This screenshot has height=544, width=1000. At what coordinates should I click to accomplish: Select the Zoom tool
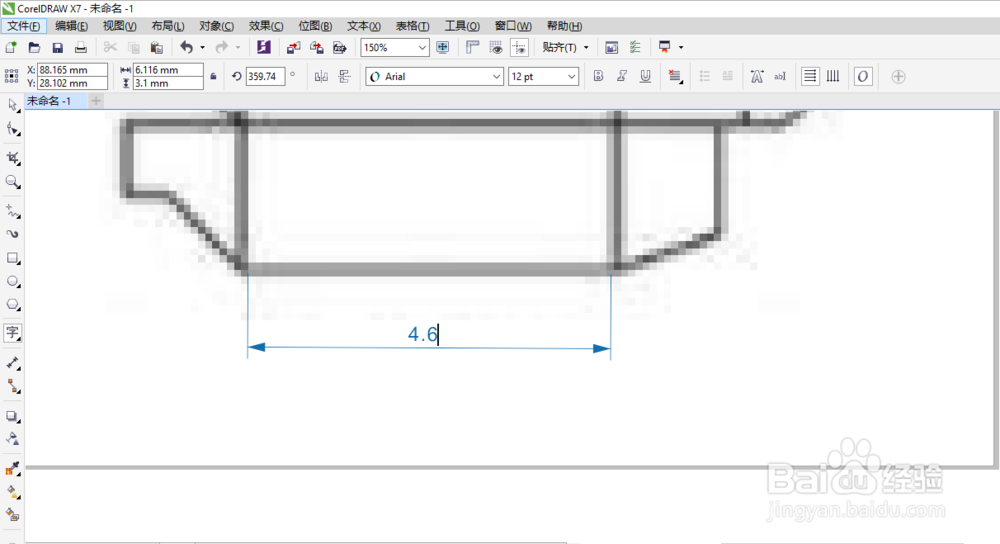click(x=13, y=182)
